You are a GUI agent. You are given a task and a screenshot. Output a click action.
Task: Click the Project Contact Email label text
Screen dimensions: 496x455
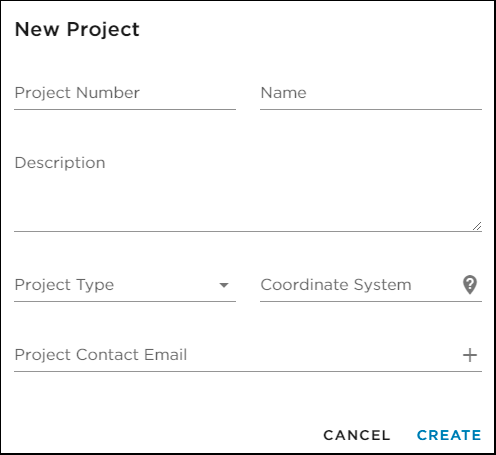[101, 355]
